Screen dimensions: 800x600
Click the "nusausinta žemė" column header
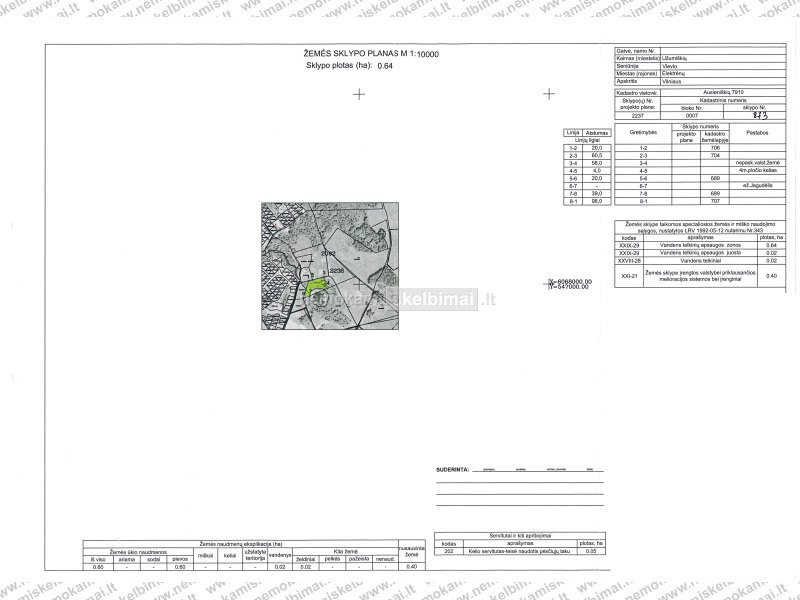point(412,552)
